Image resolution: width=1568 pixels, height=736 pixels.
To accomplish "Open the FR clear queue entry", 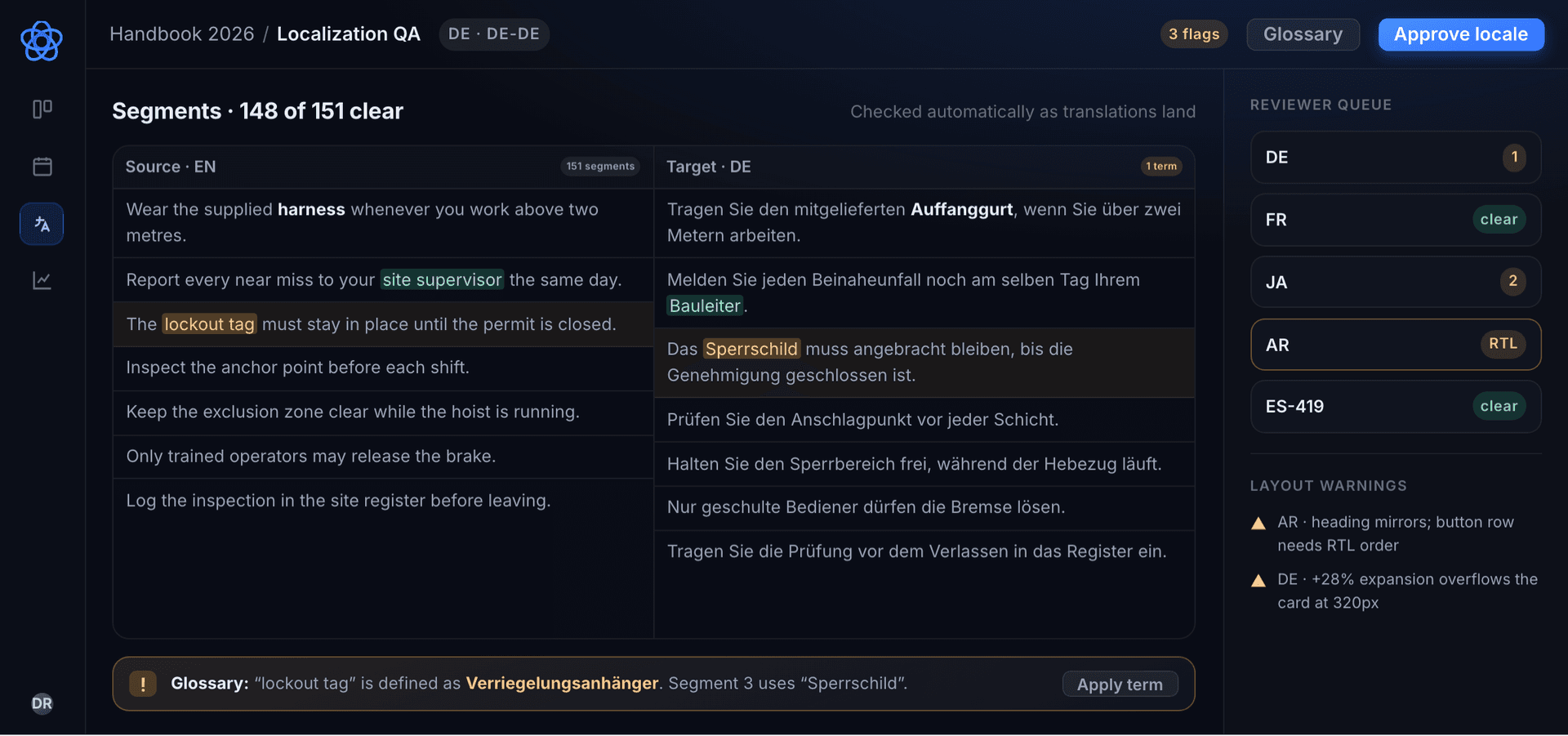I will pos(1396,220).
